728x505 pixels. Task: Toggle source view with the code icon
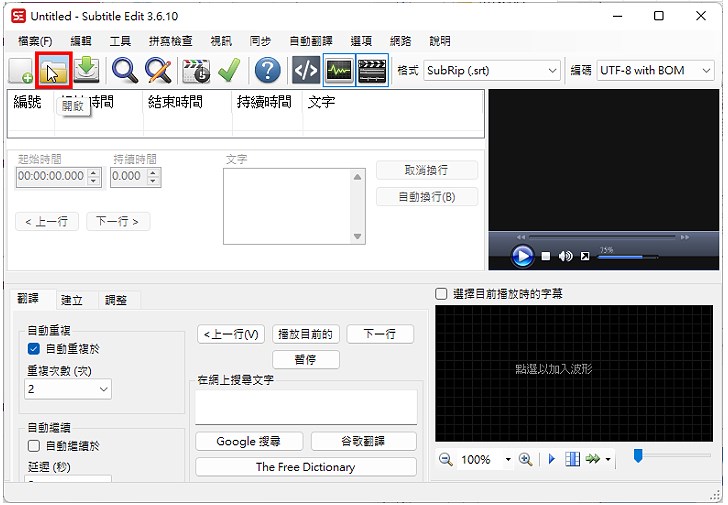coord(305,70)
